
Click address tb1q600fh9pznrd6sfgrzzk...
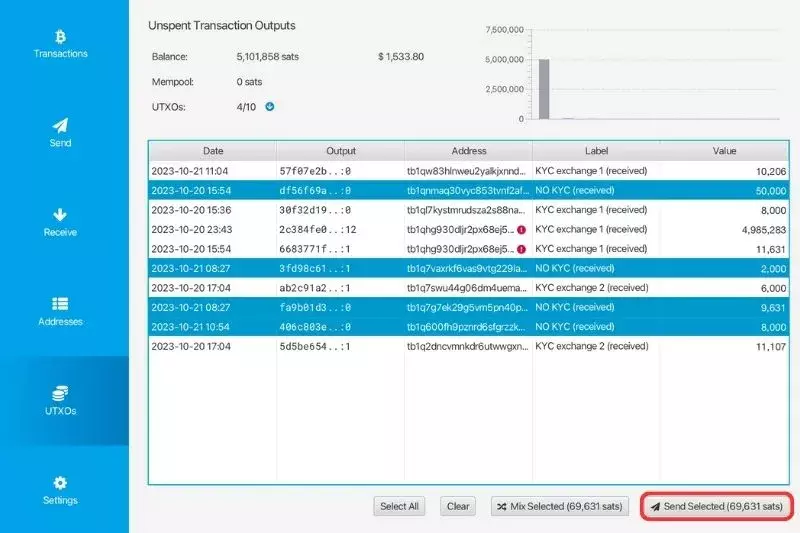point(466,327)
